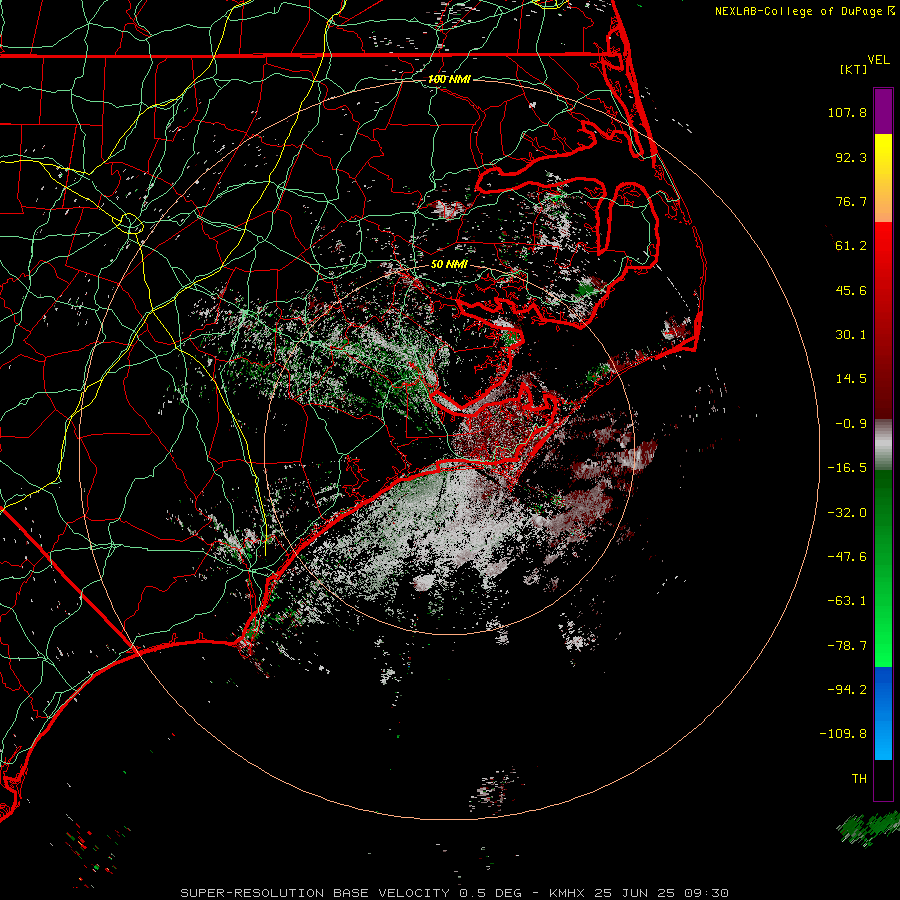This screenshot has width=900, height=900.
Task: Select the 45.6 scale value
Action: click(851, 290)
